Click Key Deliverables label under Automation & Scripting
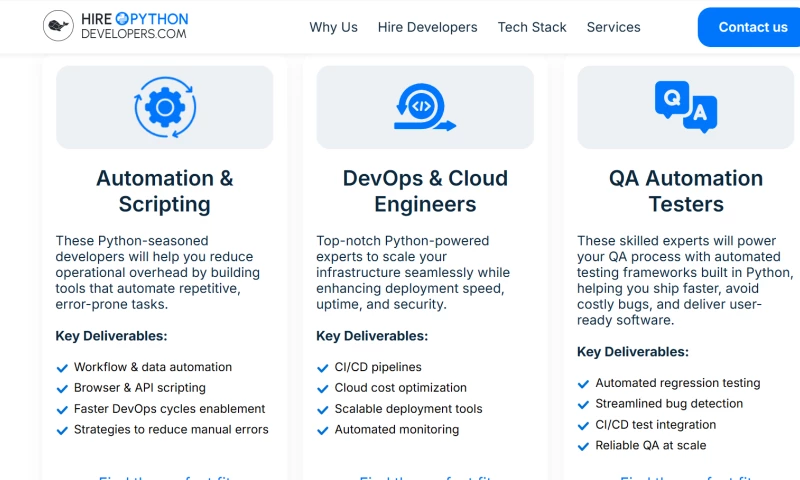 click(111, 336)
